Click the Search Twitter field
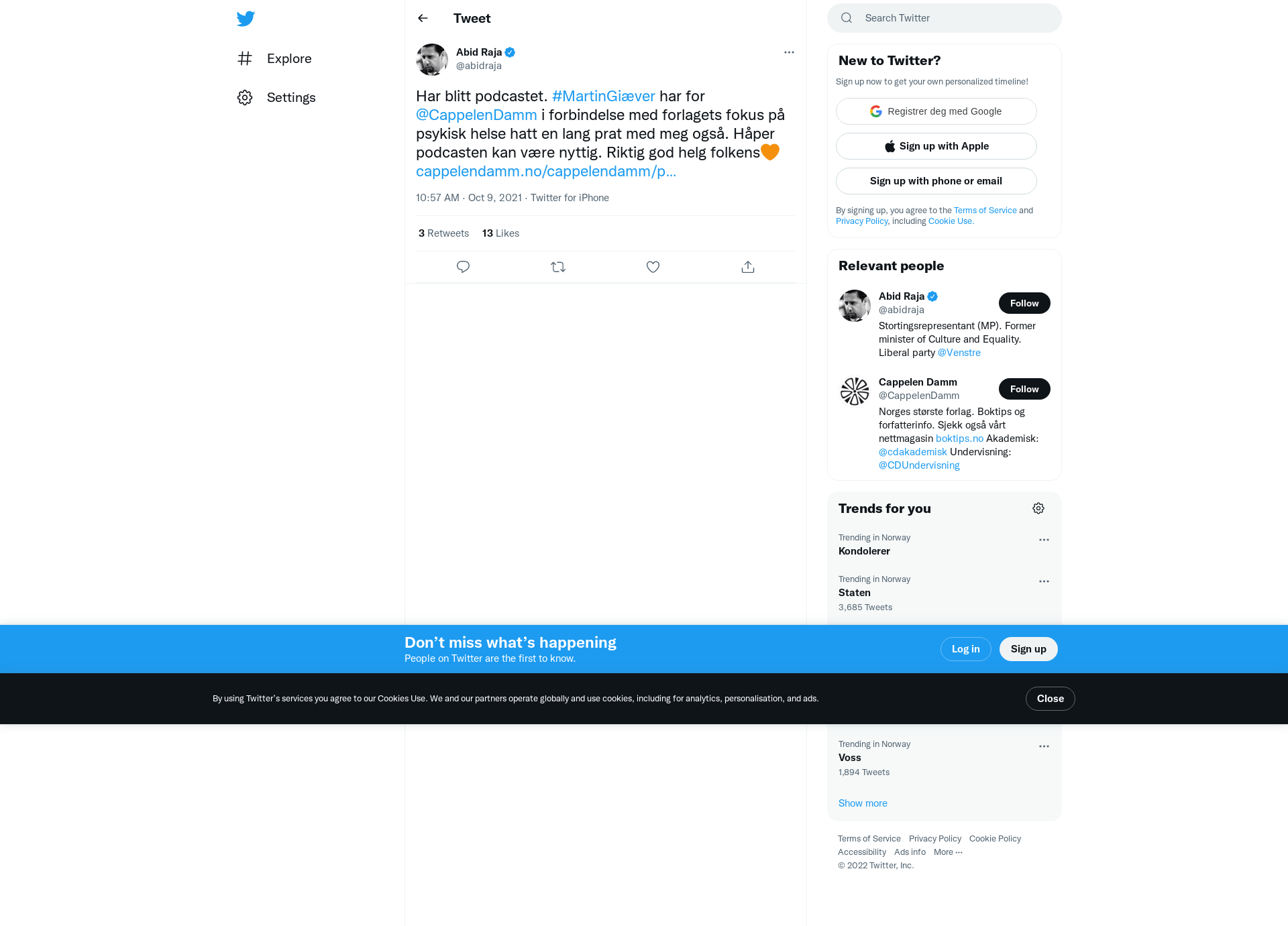The image size is (1288, 926). click(x=945, y=18)
